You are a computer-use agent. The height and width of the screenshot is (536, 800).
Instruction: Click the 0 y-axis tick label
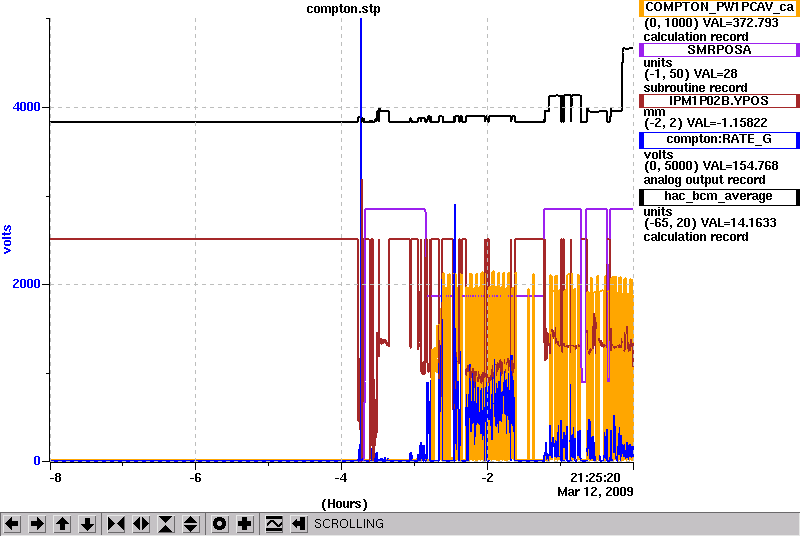click(37, 461)
